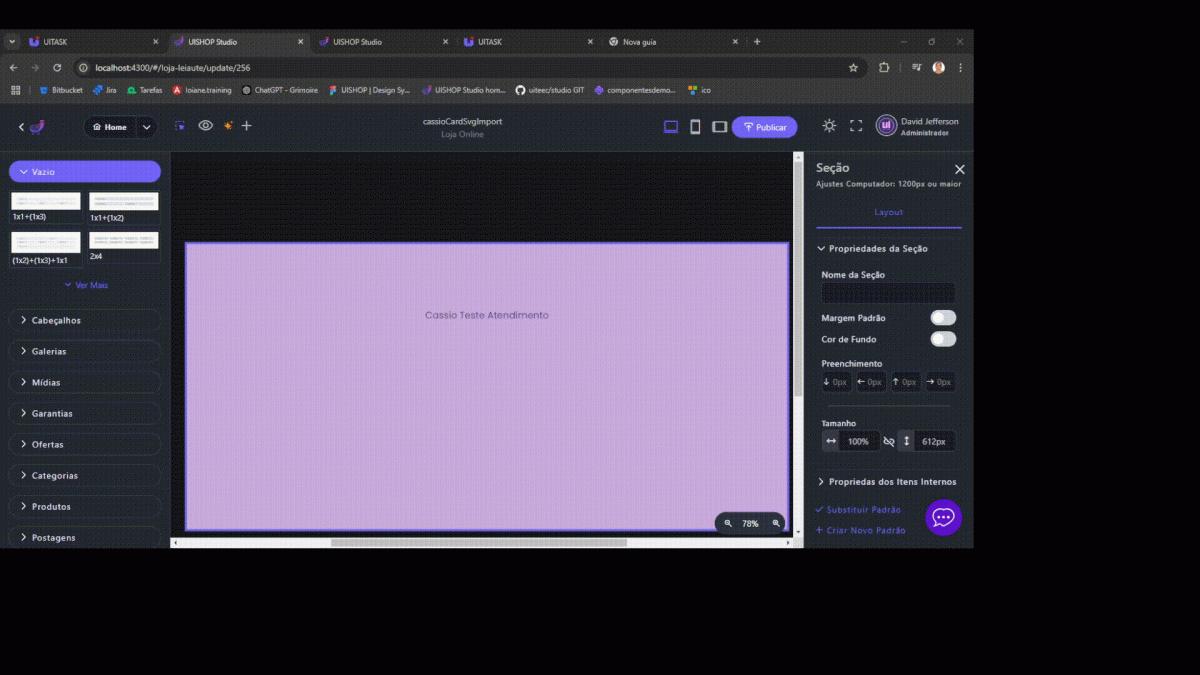Click the Publicar button
The image size is (1200, 675).
pos(764,127)
